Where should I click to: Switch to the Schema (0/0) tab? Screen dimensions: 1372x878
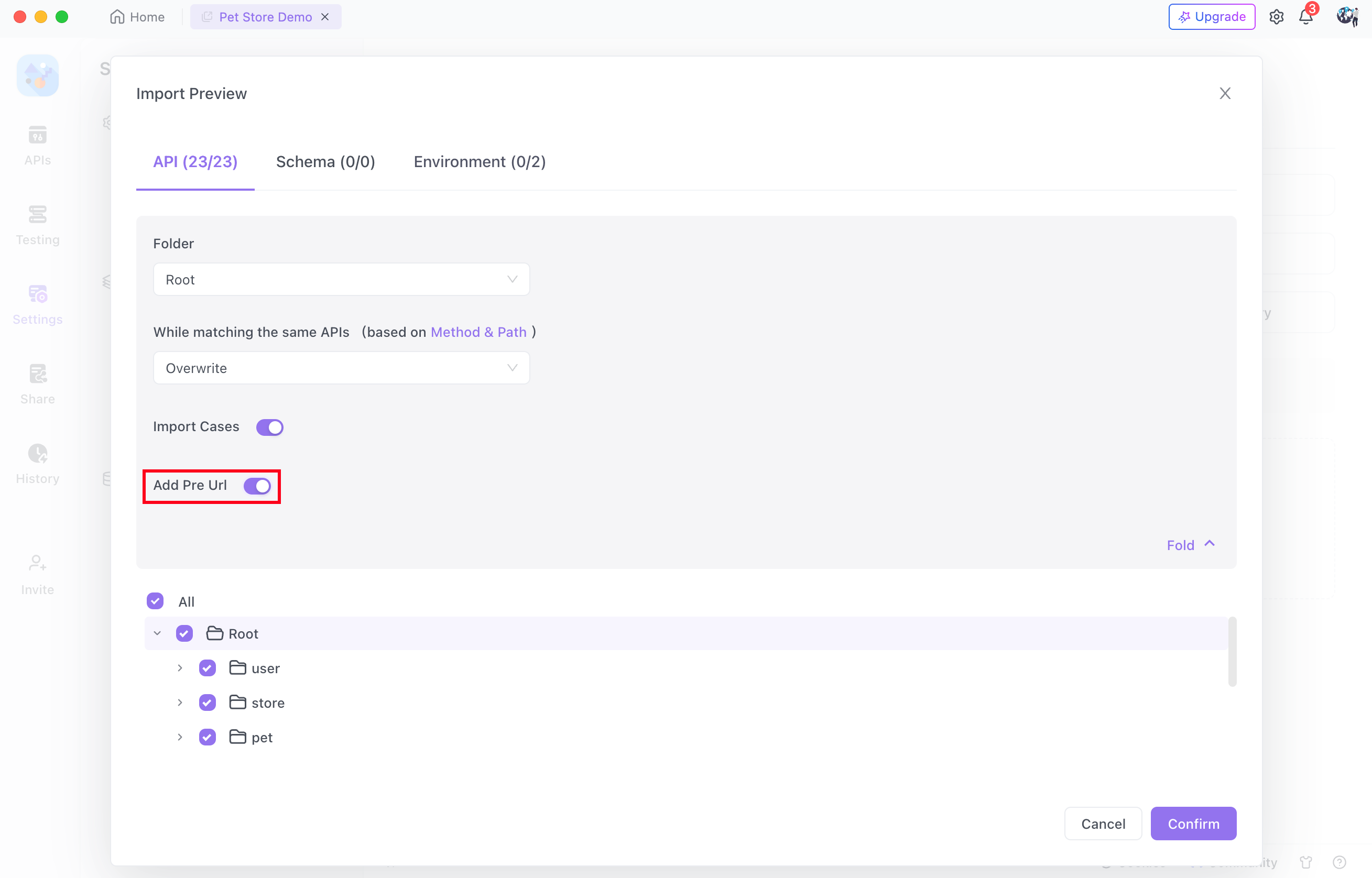point(325,162)
